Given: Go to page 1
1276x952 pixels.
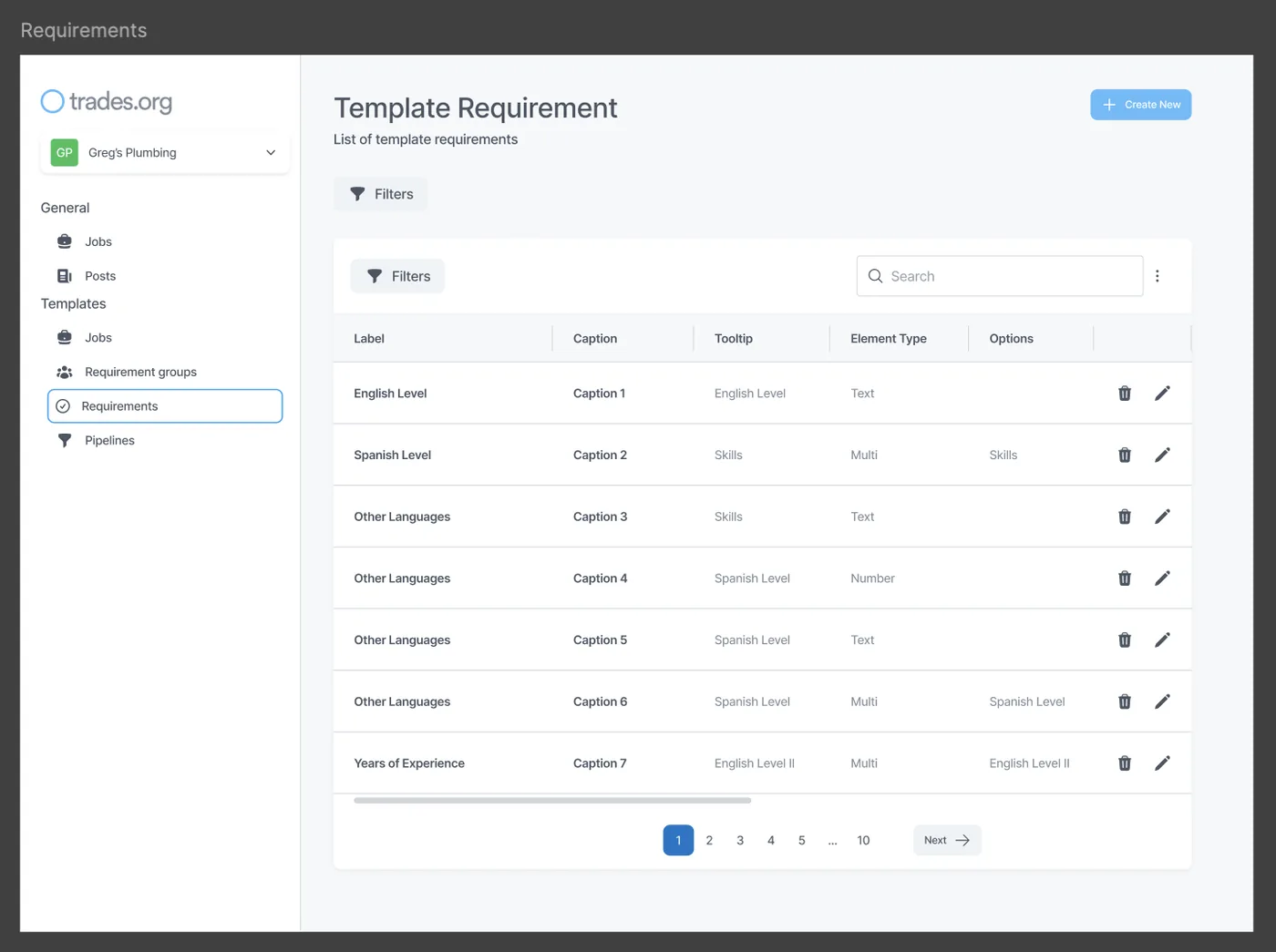Looking at the screenshot, I should pyautogui.click(x=678, y=841).
